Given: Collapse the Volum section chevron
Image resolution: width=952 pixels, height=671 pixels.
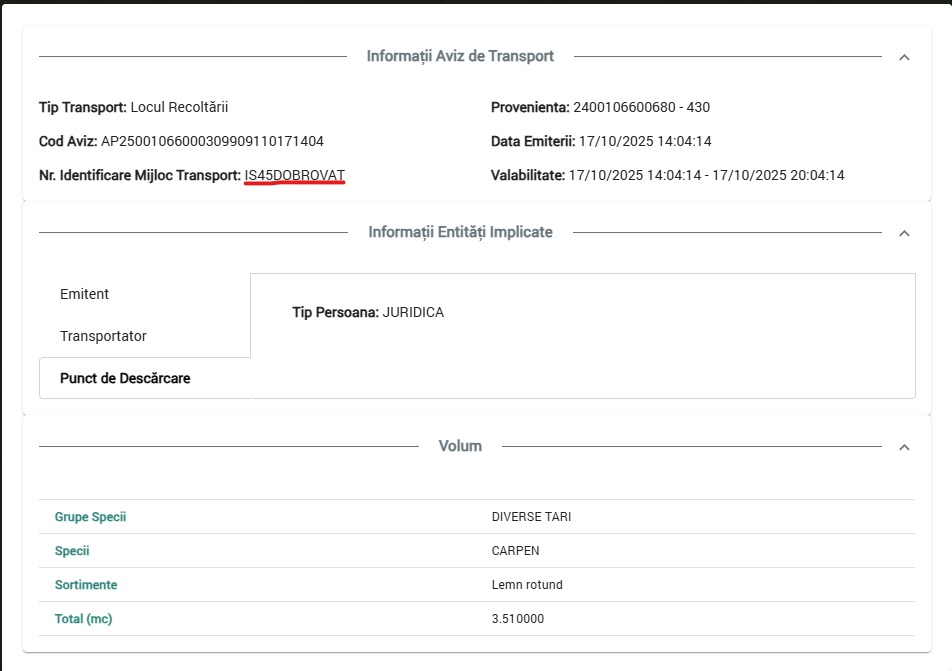Looking at the screenshot, I should (x=904, y=447).
